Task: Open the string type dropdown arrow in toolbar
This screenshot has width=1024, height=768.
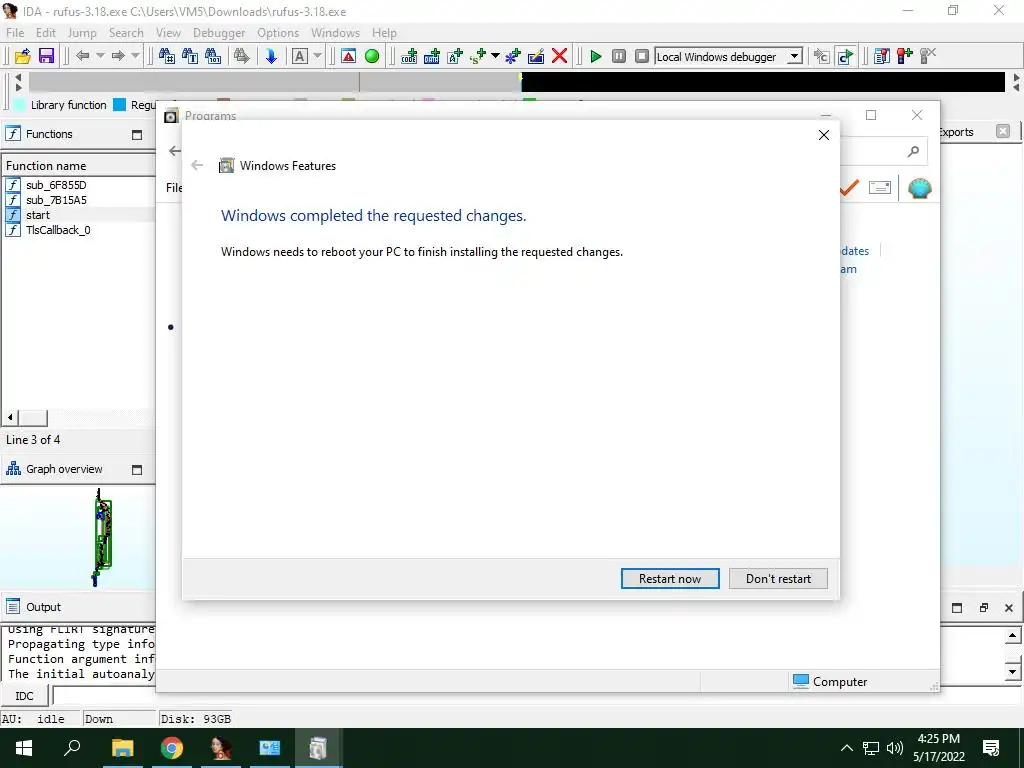Action: pyautogui.click(x=495, y=56)
